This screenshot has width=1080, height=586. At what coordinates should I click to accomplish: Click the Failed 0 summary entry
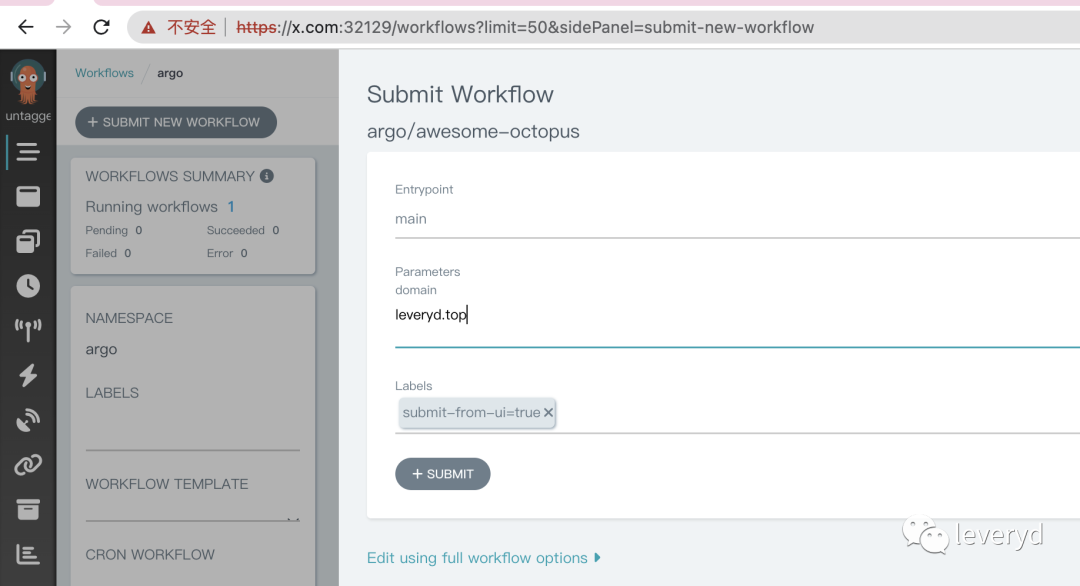click(108, 253)
